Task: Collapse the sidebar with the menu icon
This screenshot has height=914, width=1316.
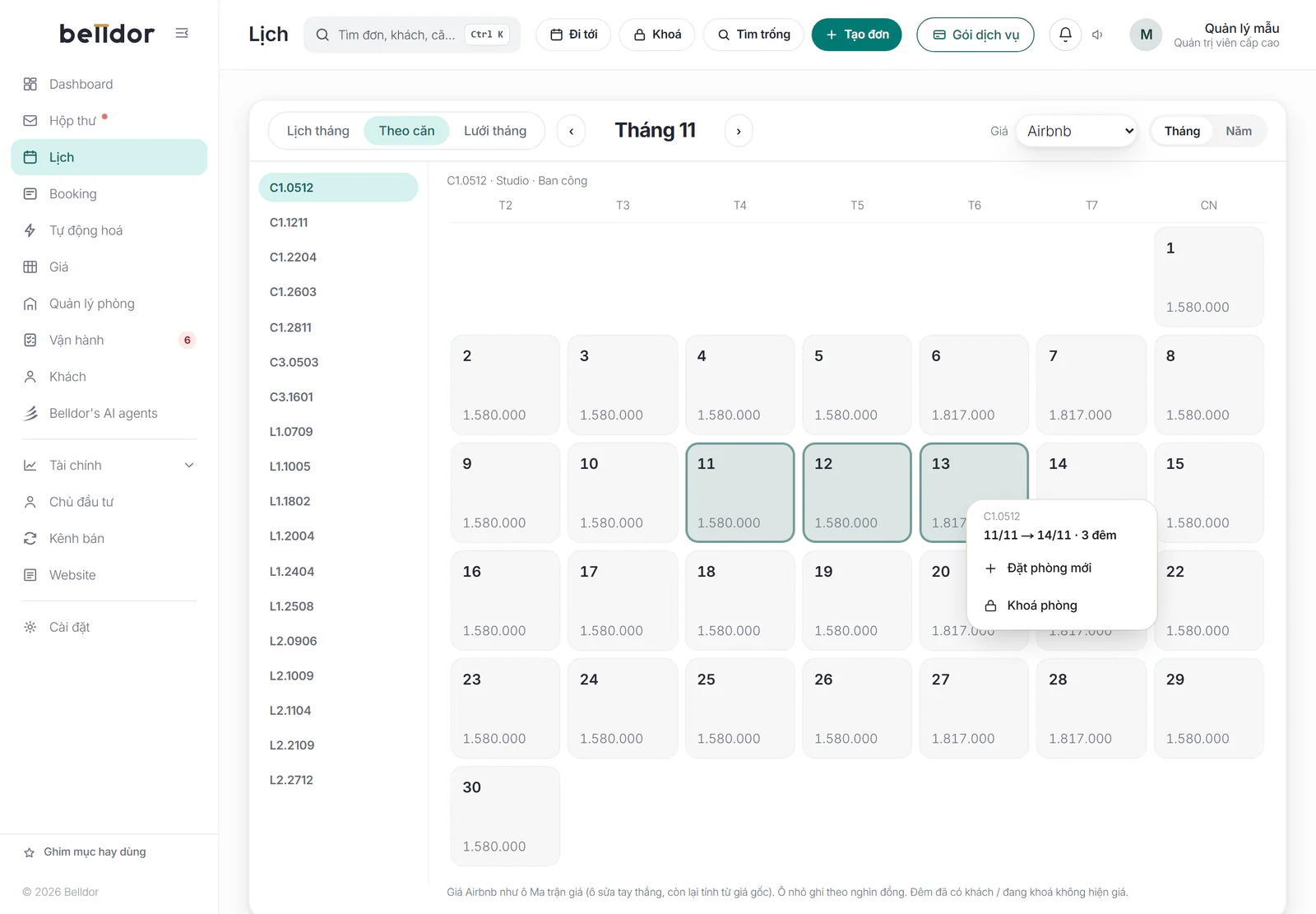Action: [x=182, y=33]
